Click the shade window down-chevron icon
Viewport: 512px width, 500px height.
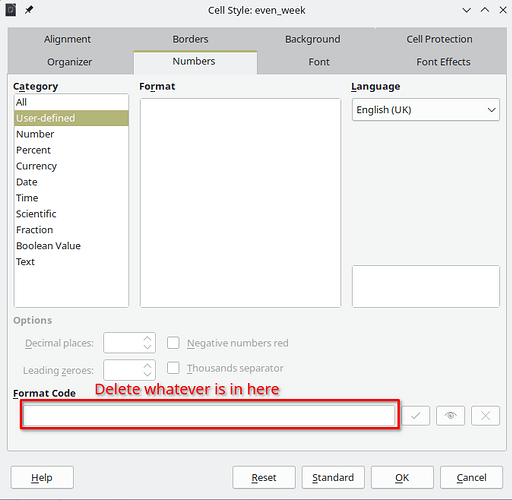[x=467, y=10]
